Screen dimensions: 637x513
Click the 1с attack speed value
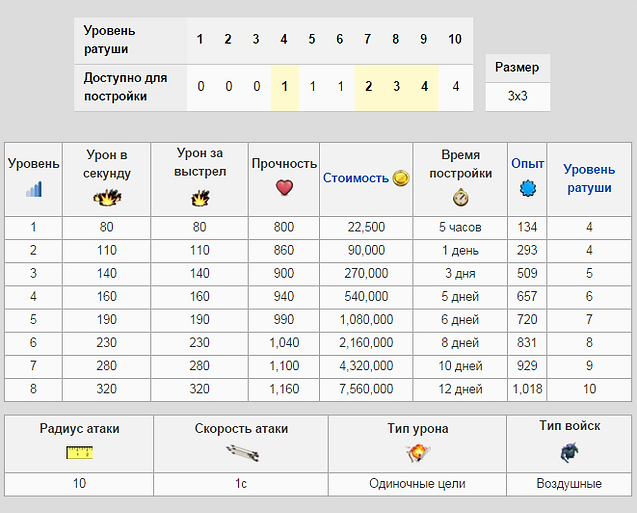click(241, 484)
